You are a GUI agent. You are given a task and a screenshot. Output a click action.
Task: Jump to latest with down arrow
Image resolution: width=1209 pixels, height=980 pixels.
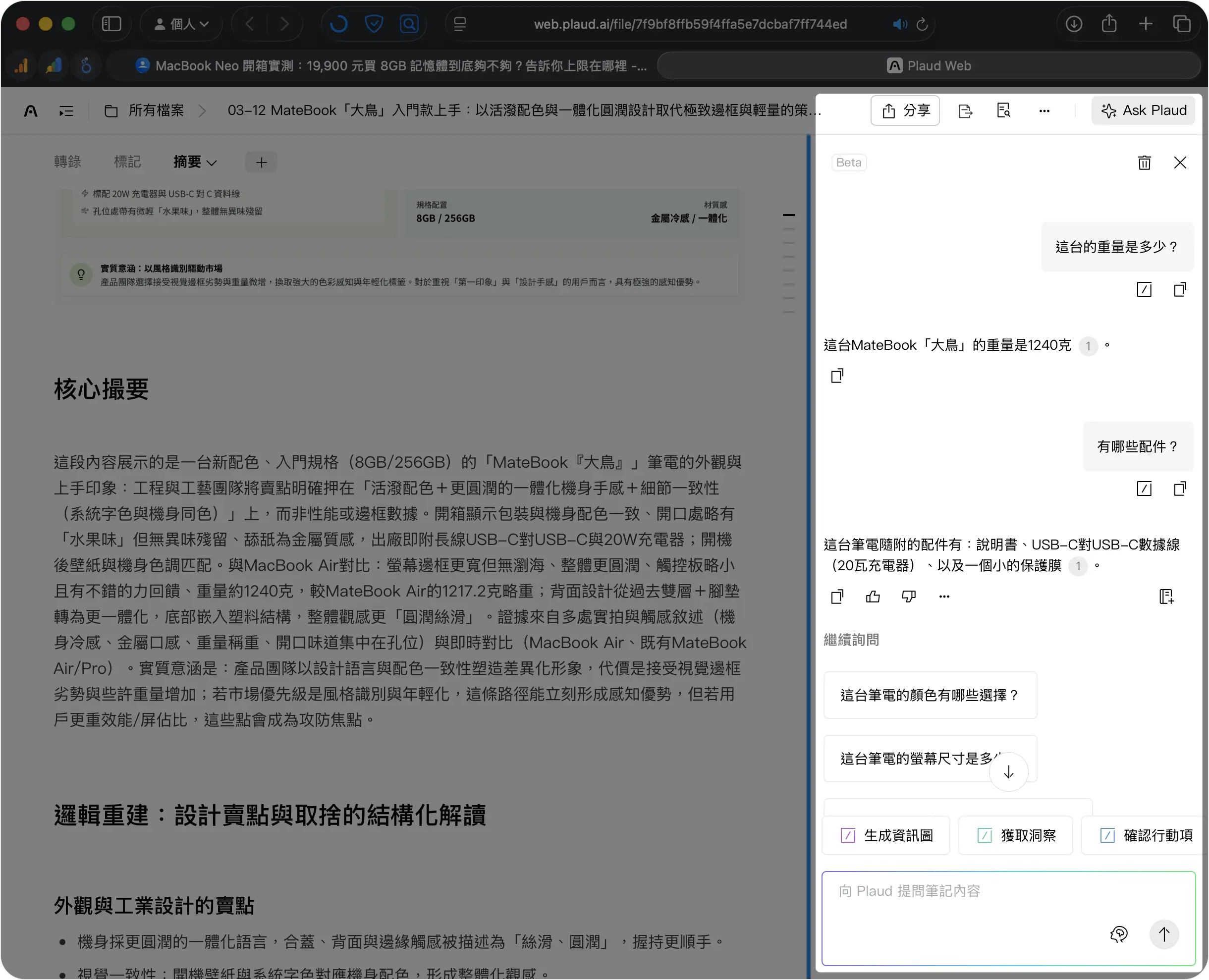(1008, 772)
